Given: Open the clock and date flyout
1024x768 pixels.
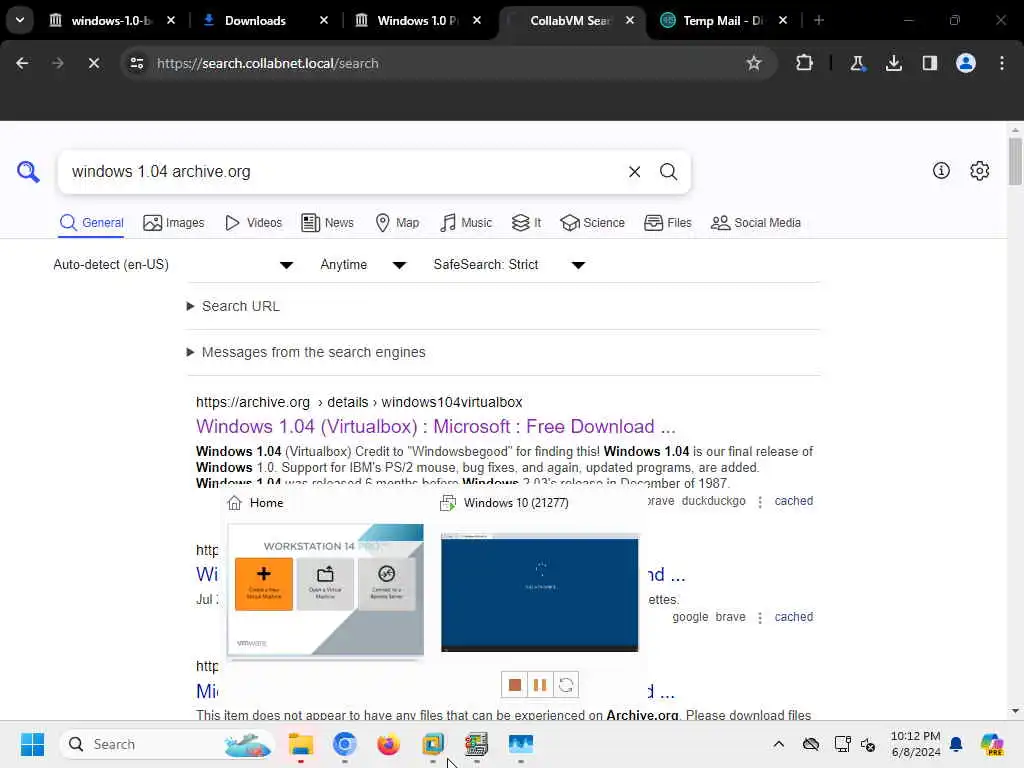Looking at the screenshot, I should coord(916,744).
